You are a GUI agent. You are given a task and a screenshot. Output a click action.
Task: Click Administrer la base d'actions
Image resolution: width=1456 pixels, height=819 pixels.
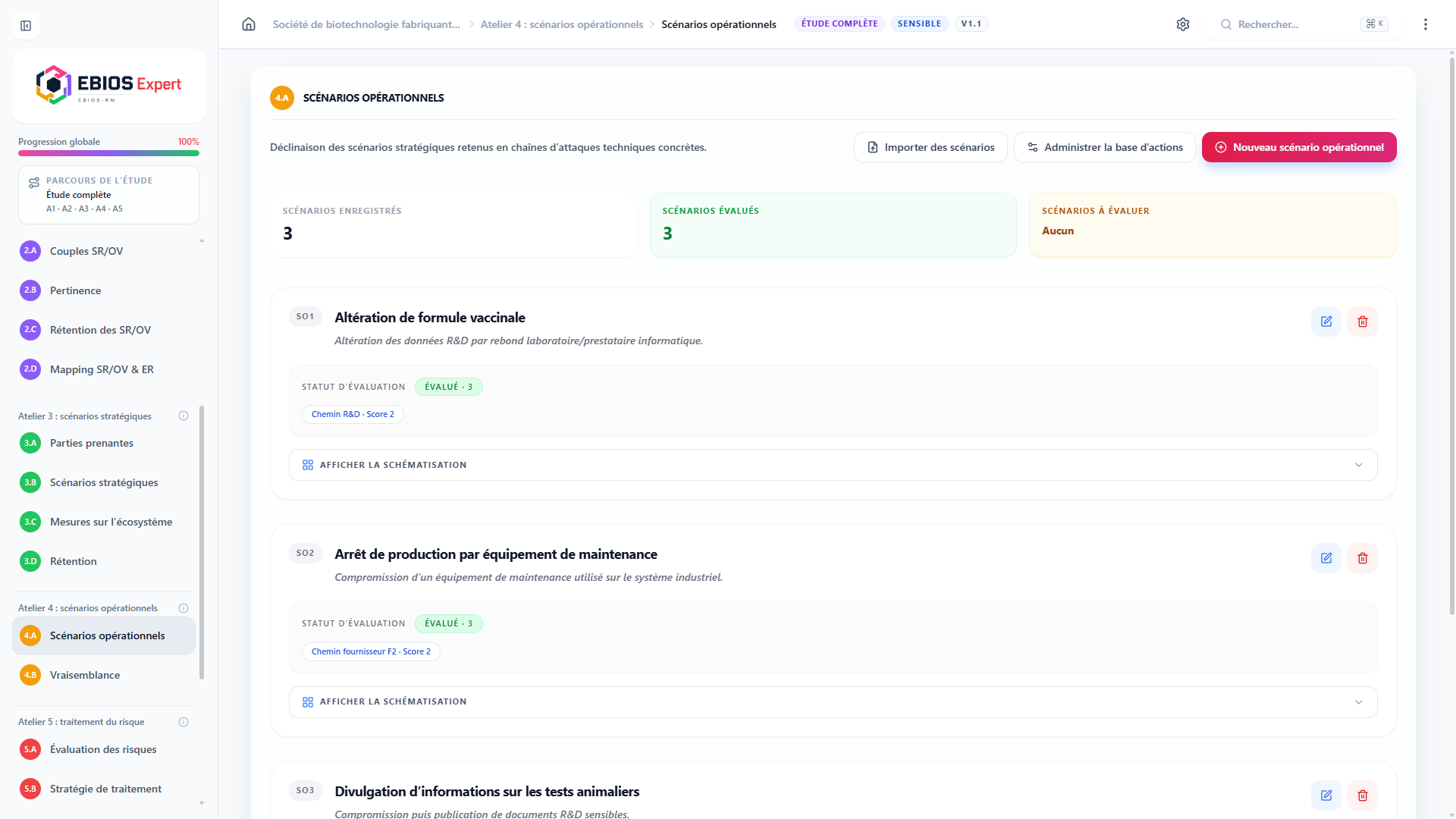click(x=1105, y=147)
